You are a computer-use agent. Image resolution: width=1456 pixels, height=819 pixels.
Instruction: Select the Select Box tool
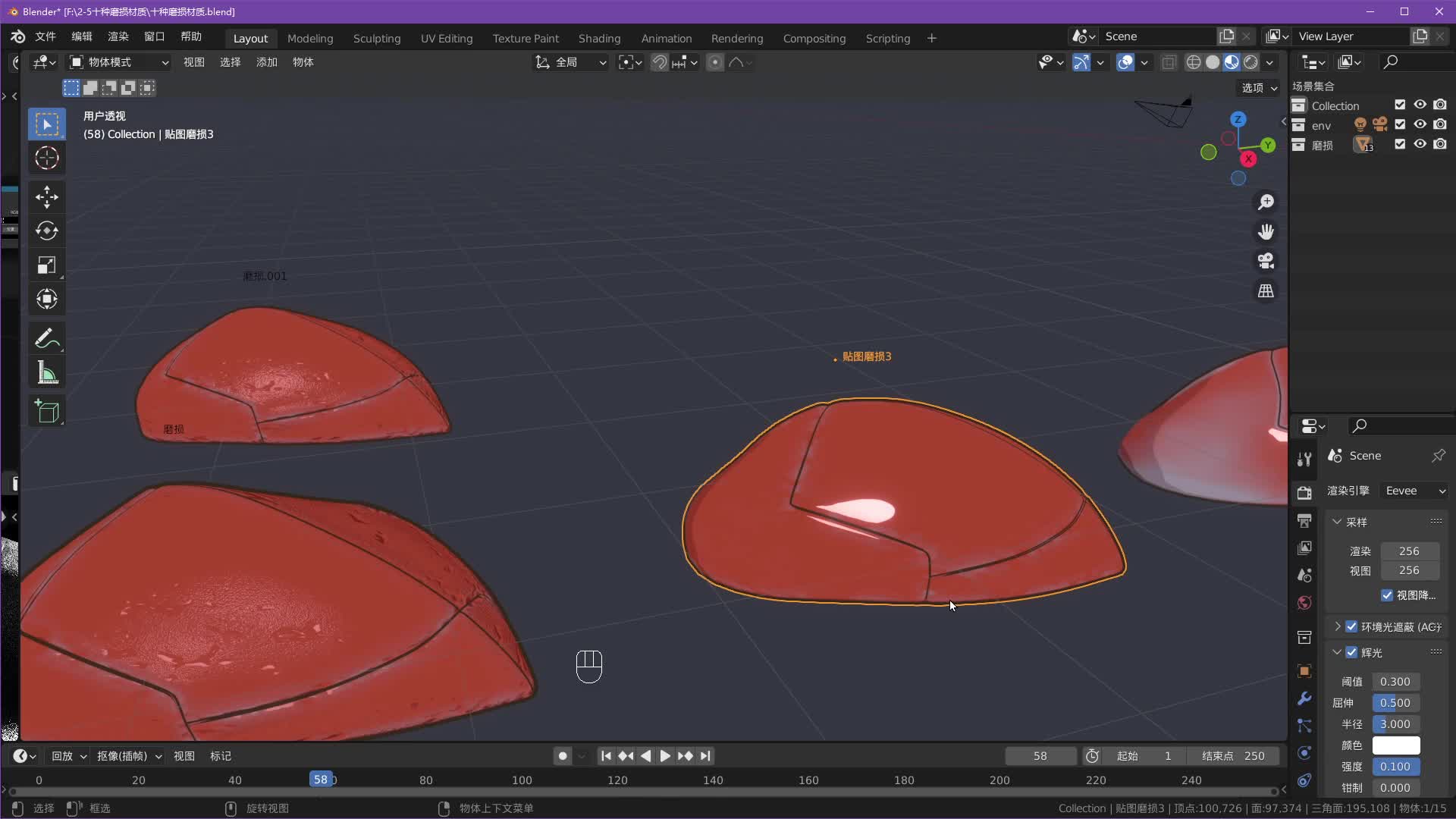click(47, 124)
